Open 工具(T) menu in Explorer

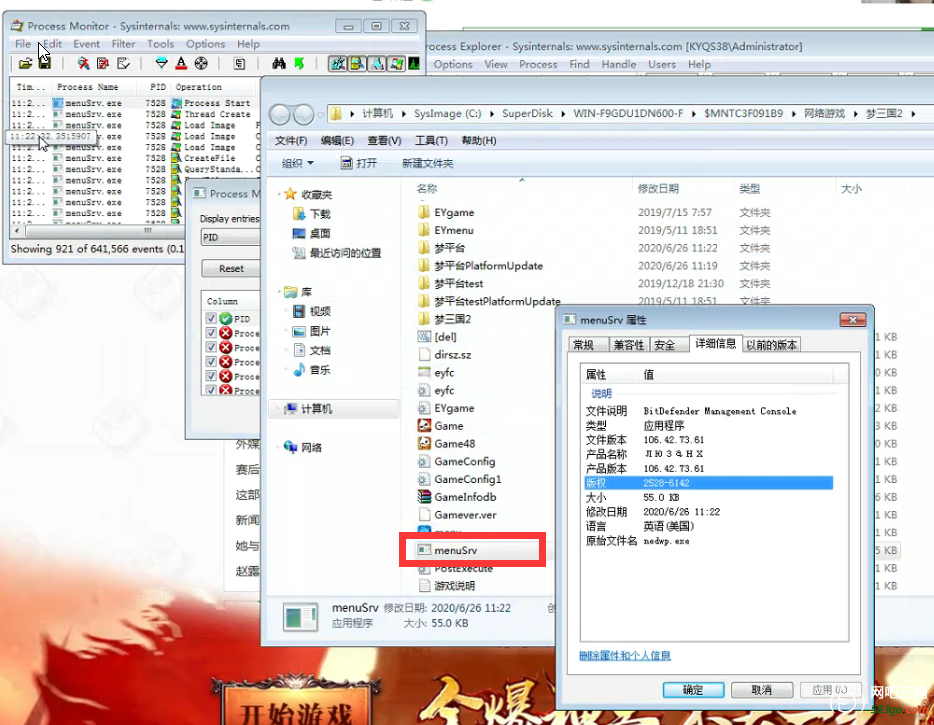[x=431, y=141]
